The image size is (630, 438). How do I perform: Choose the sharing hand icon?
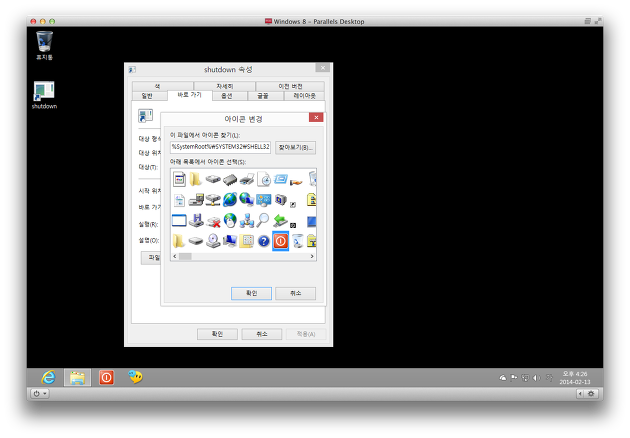tap(296, 182)
